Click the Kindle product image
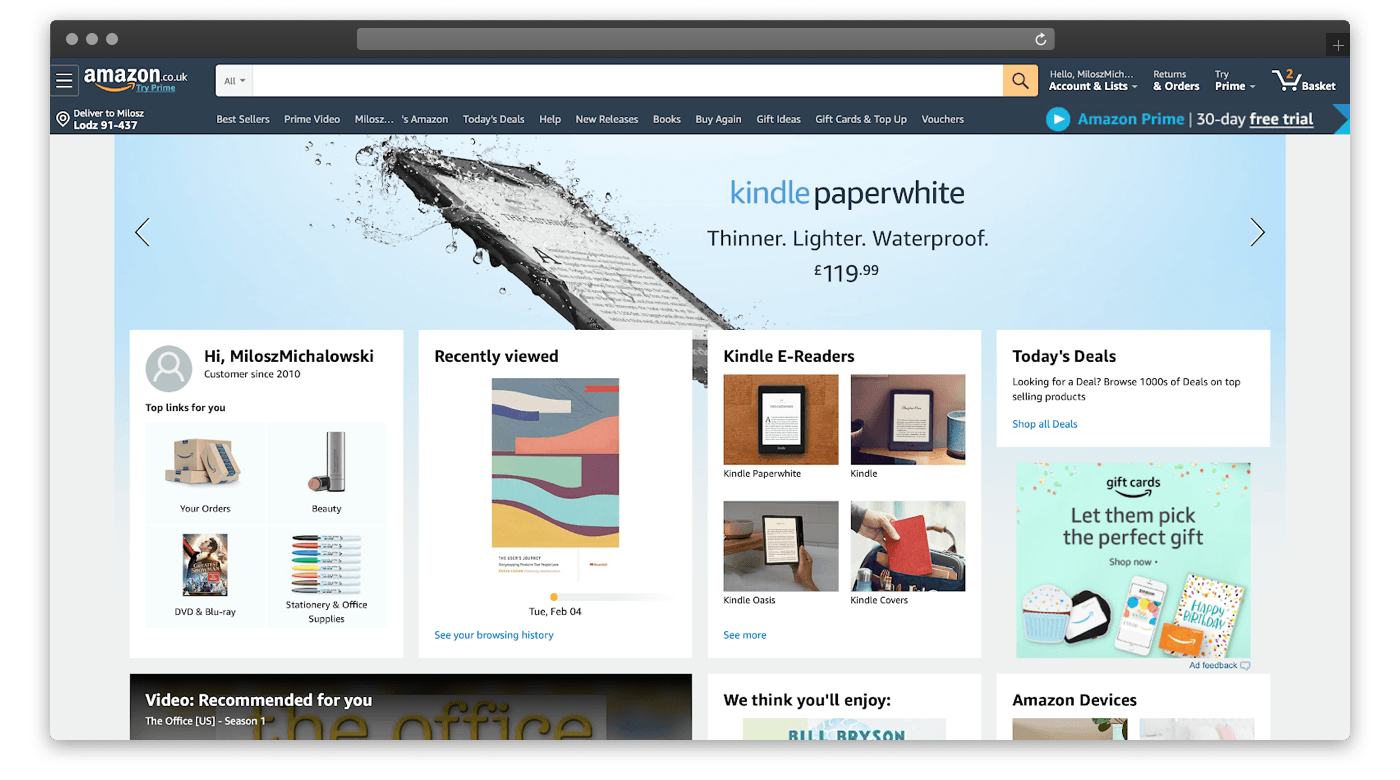The image size is (1400, 780). point(908,419)
